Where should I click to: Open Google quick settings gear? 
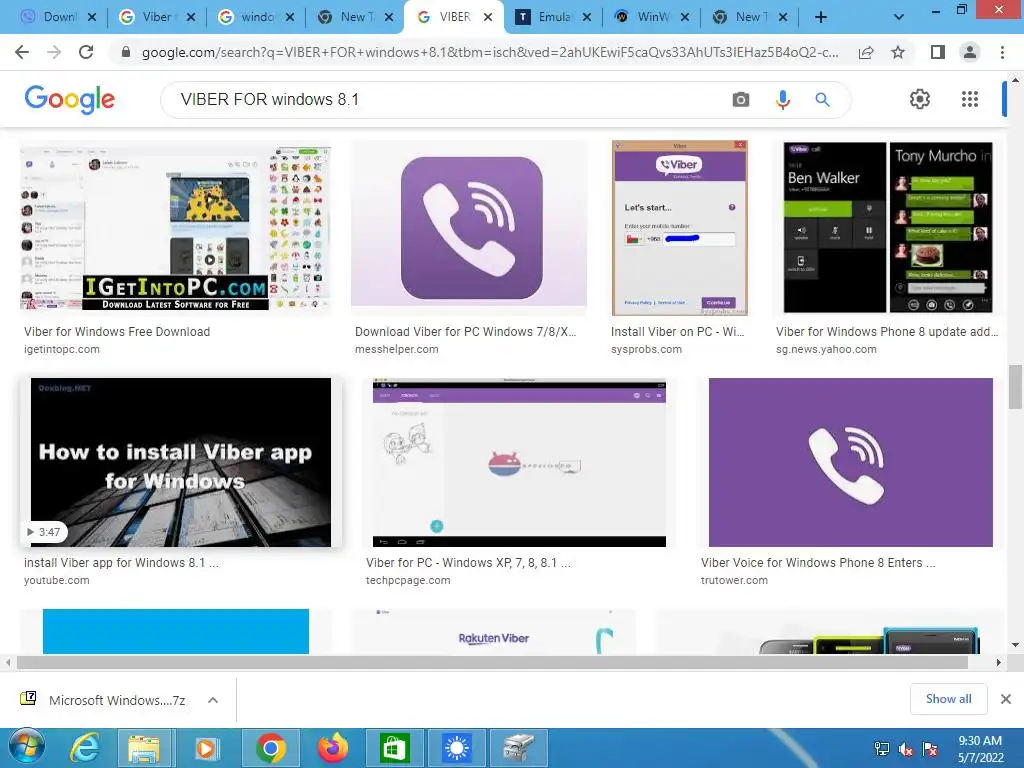click(920, 99)
